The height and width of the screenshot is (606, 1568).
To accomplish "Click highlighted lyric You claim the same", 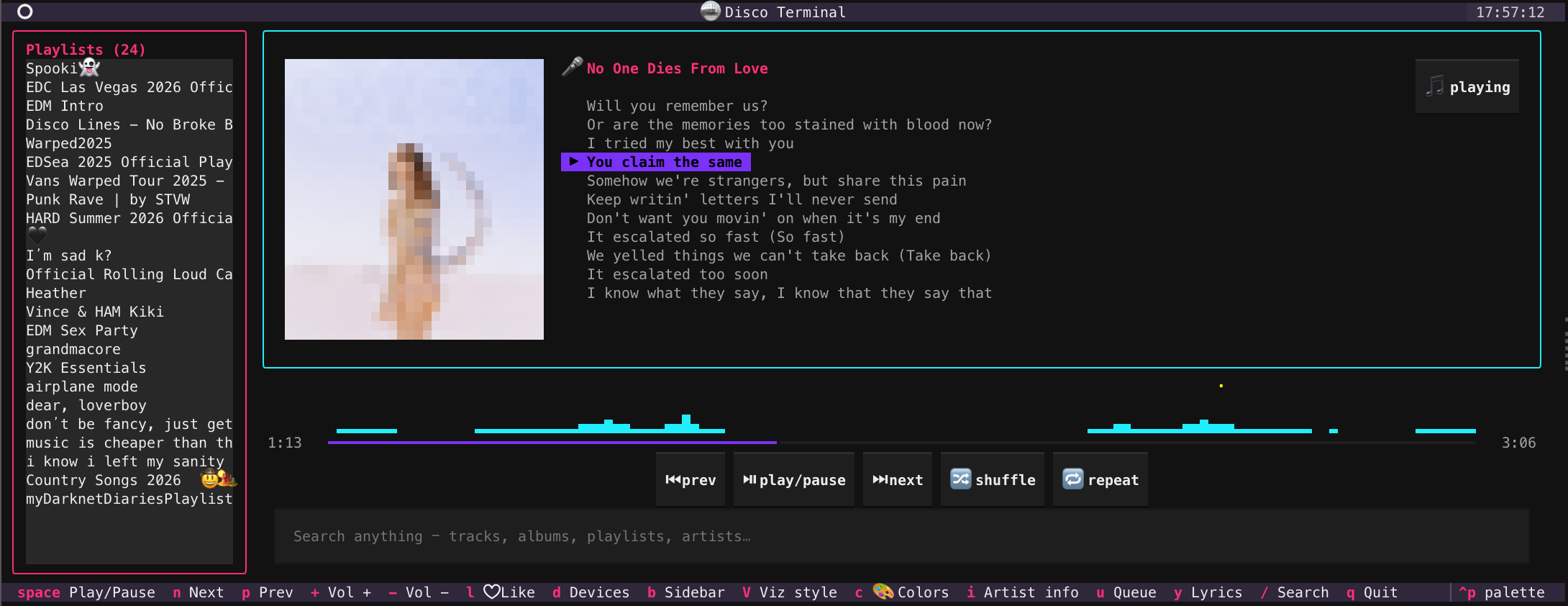I will coord(656,162).
